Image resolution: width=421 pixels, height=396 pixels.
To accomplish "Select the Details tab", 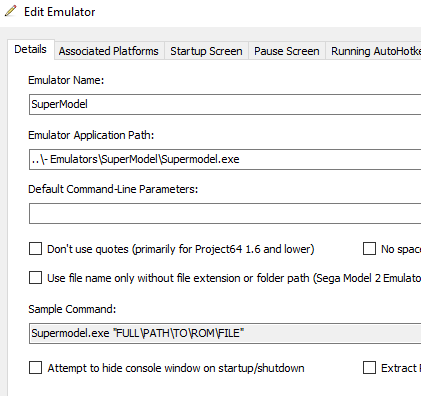I will 31,49.
